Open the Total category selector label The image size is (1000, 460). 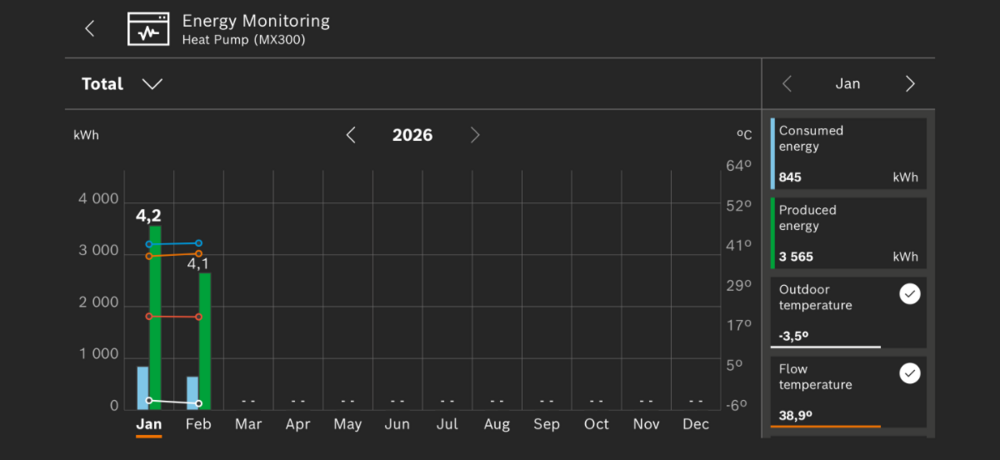click(x=102, y=84)
